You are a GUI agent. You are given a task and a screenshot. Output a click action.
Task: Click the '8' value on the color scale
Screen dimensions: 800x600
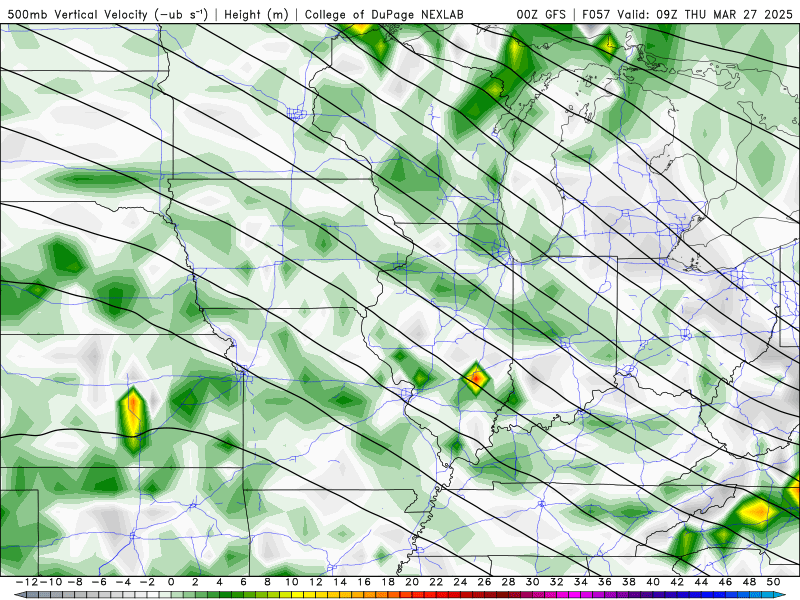click(x=267, y=582)
